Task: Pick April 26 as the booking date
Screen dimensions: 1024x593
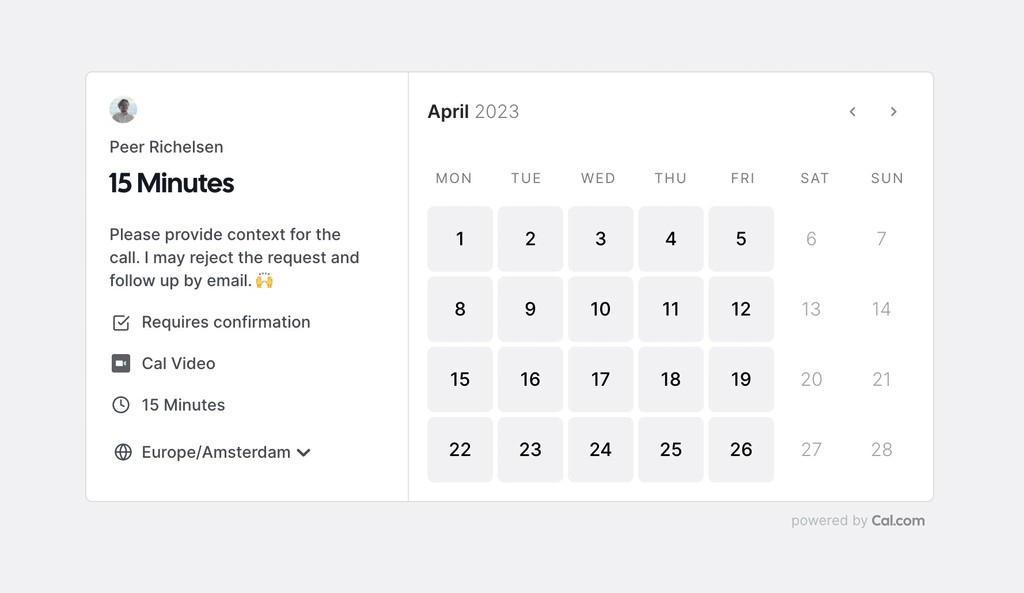Action: 741,449
